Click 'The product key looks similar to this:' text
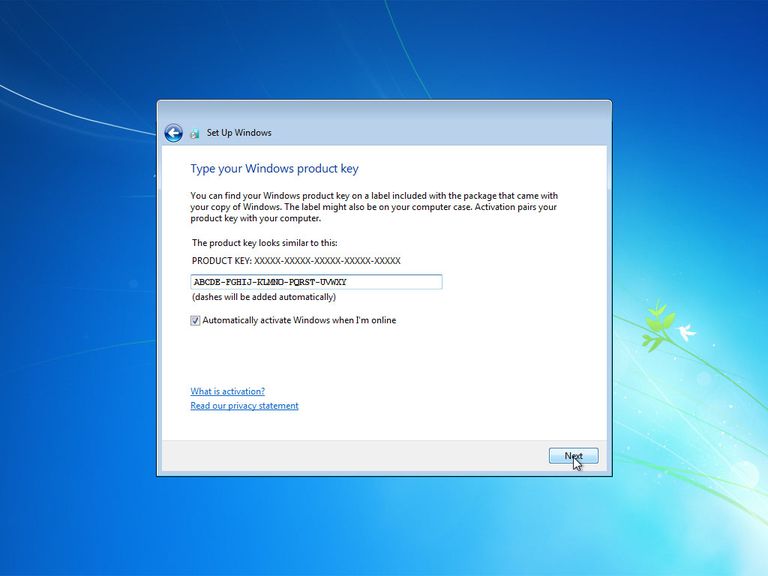This screenshot has height=576, width=768. point(264,243)
